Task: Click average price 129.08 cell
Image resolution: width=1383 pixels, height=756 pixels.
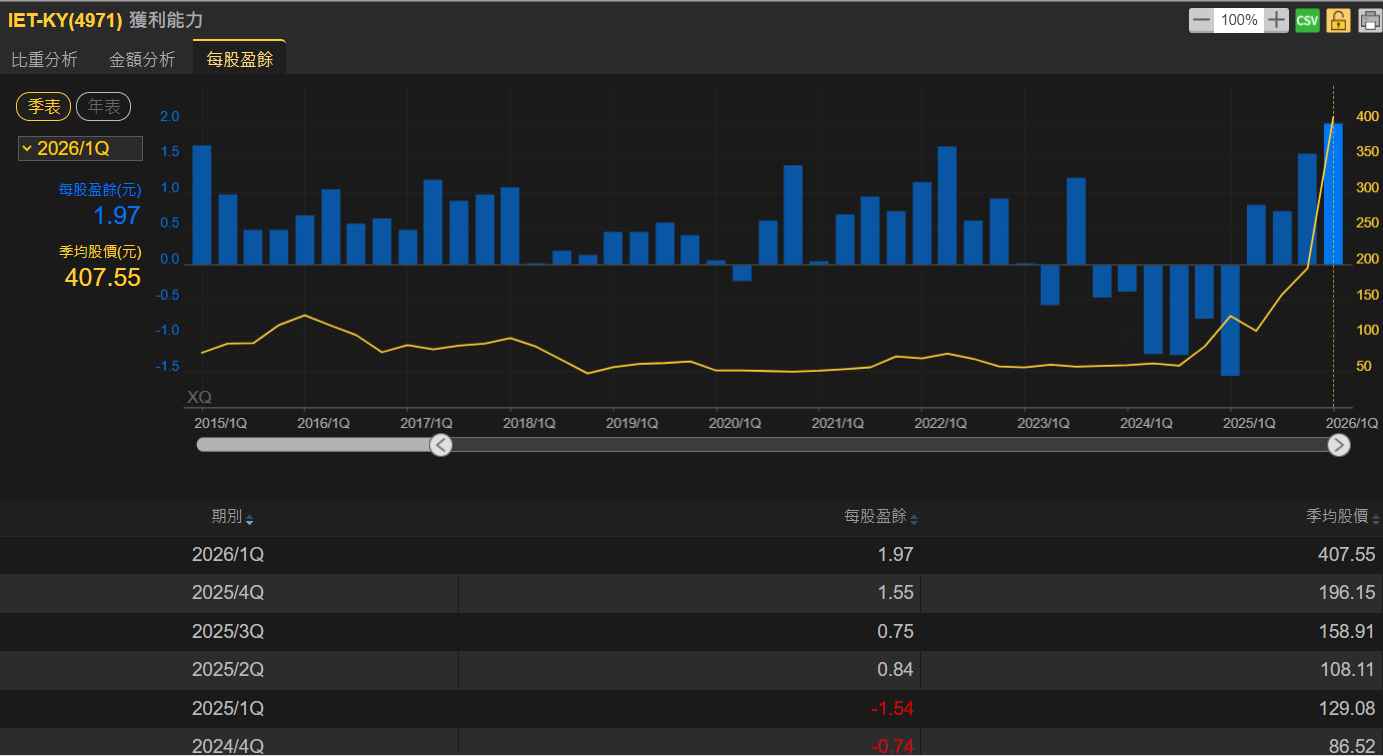Action: coord(1347,708)
